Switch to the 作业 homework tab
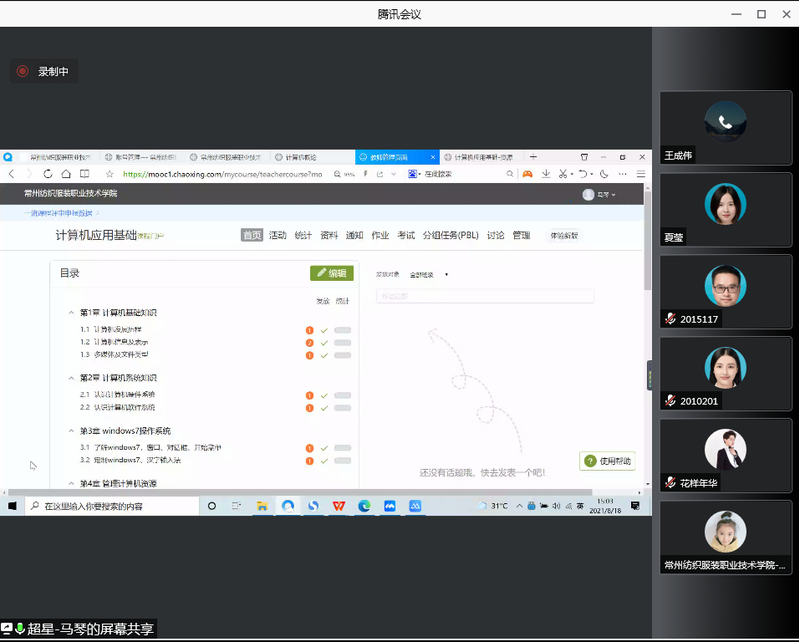The image size is (799, 642). (380, 236)
